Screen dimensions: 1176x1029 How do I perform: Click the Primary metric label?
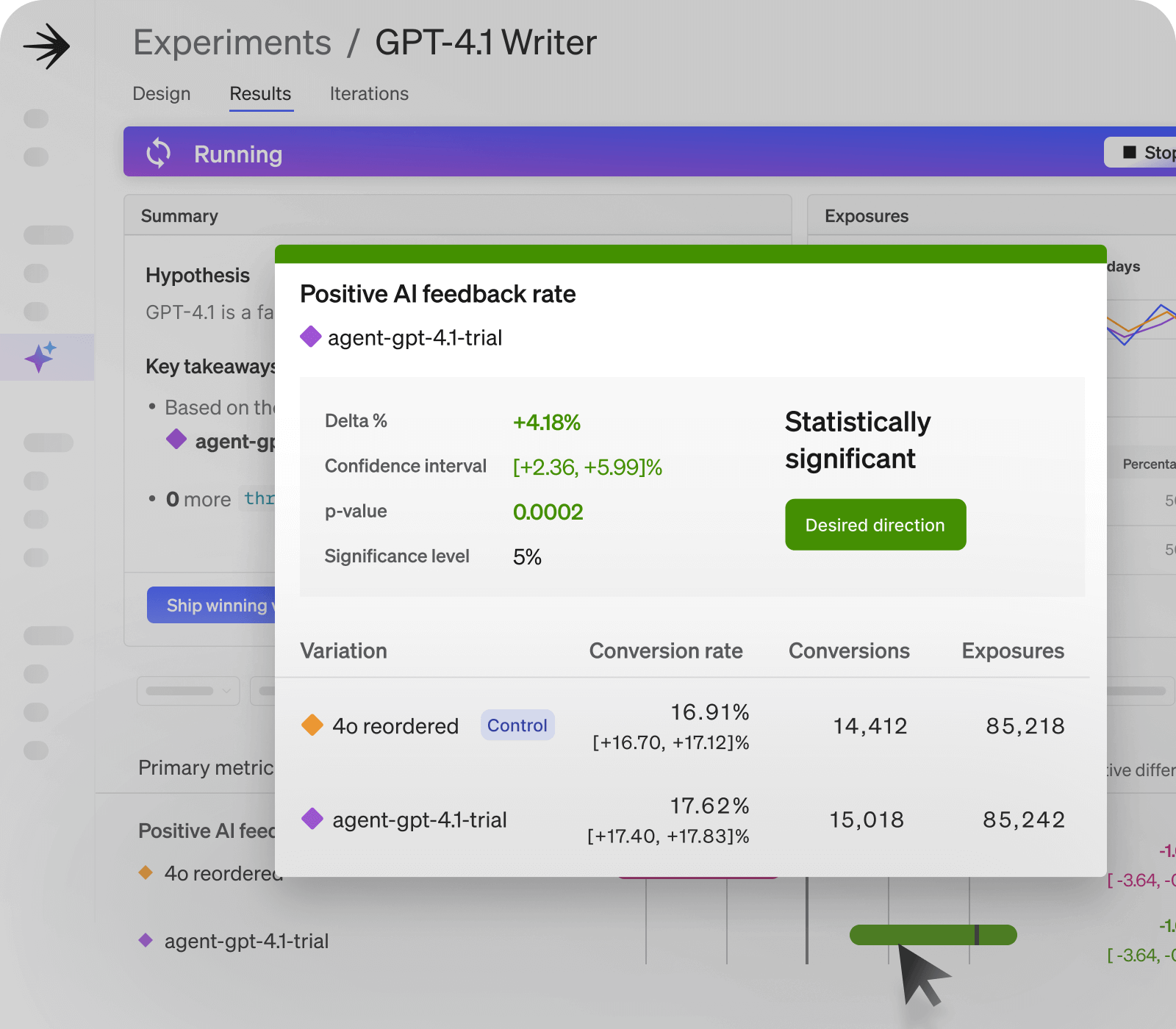pos(206,767)
